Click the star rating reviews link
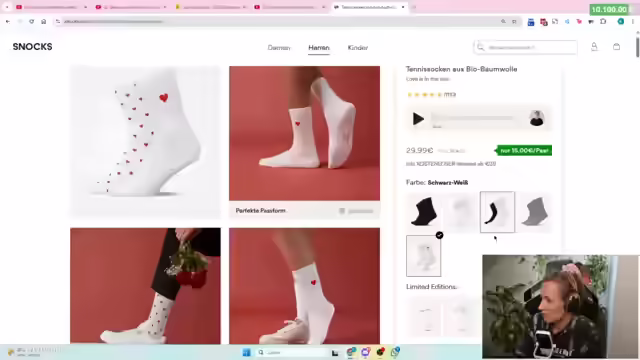640x360 pixels. pyautogui.click(x=431, y=95)
